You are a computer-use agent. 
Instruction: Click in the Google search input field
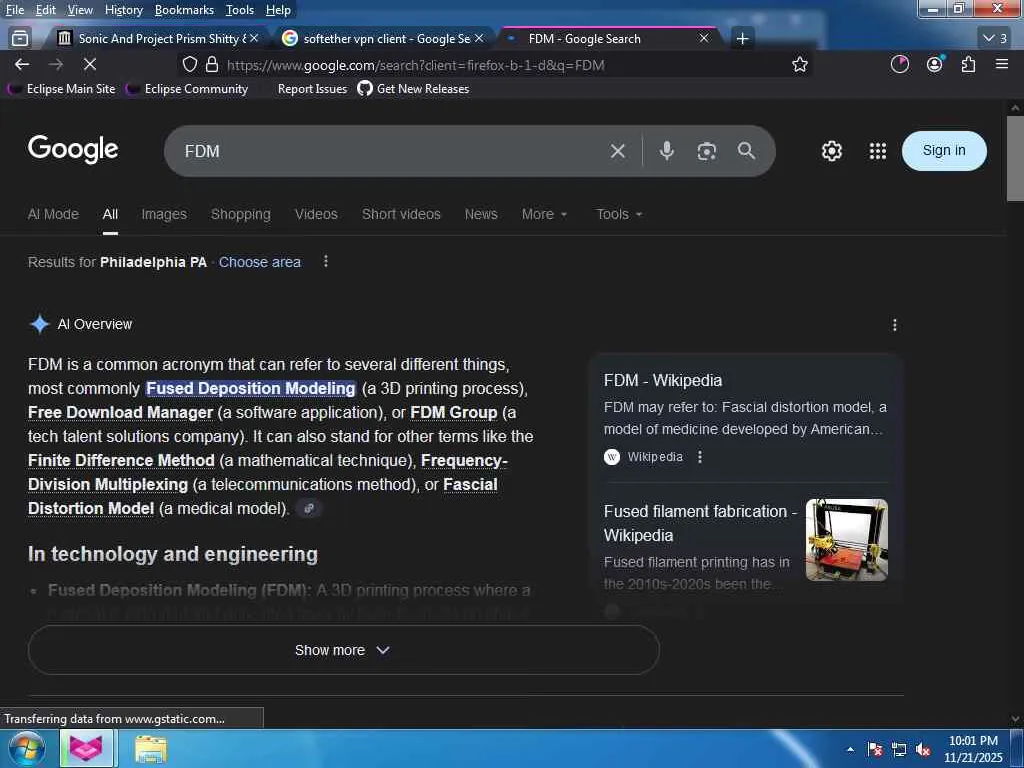tap(392, 151)
